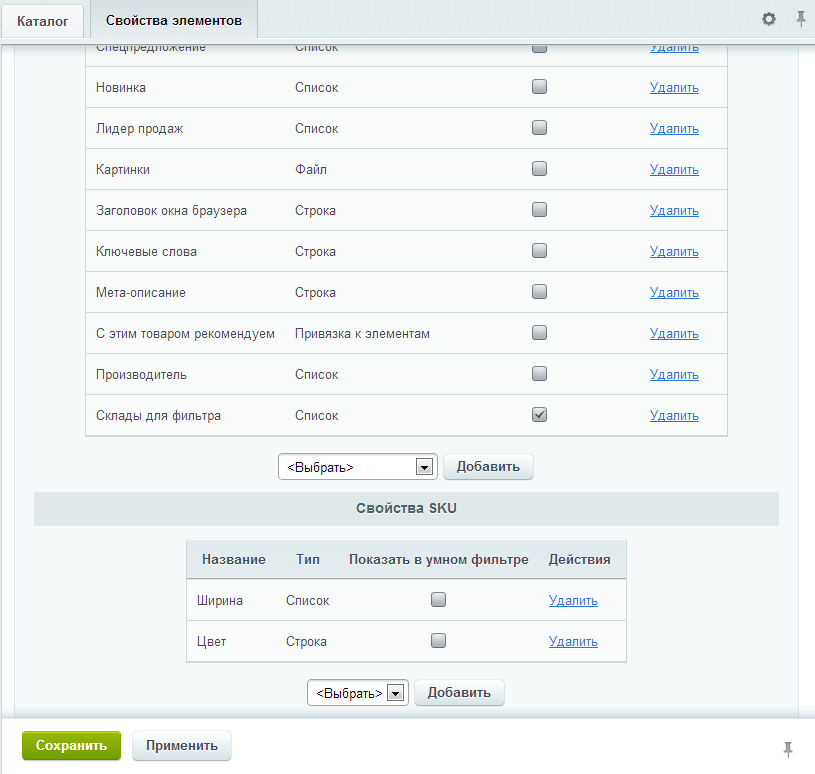The height and width of the screenshot is (774, 815).
Task: Click the Применить button
Action: coord(182,745)
